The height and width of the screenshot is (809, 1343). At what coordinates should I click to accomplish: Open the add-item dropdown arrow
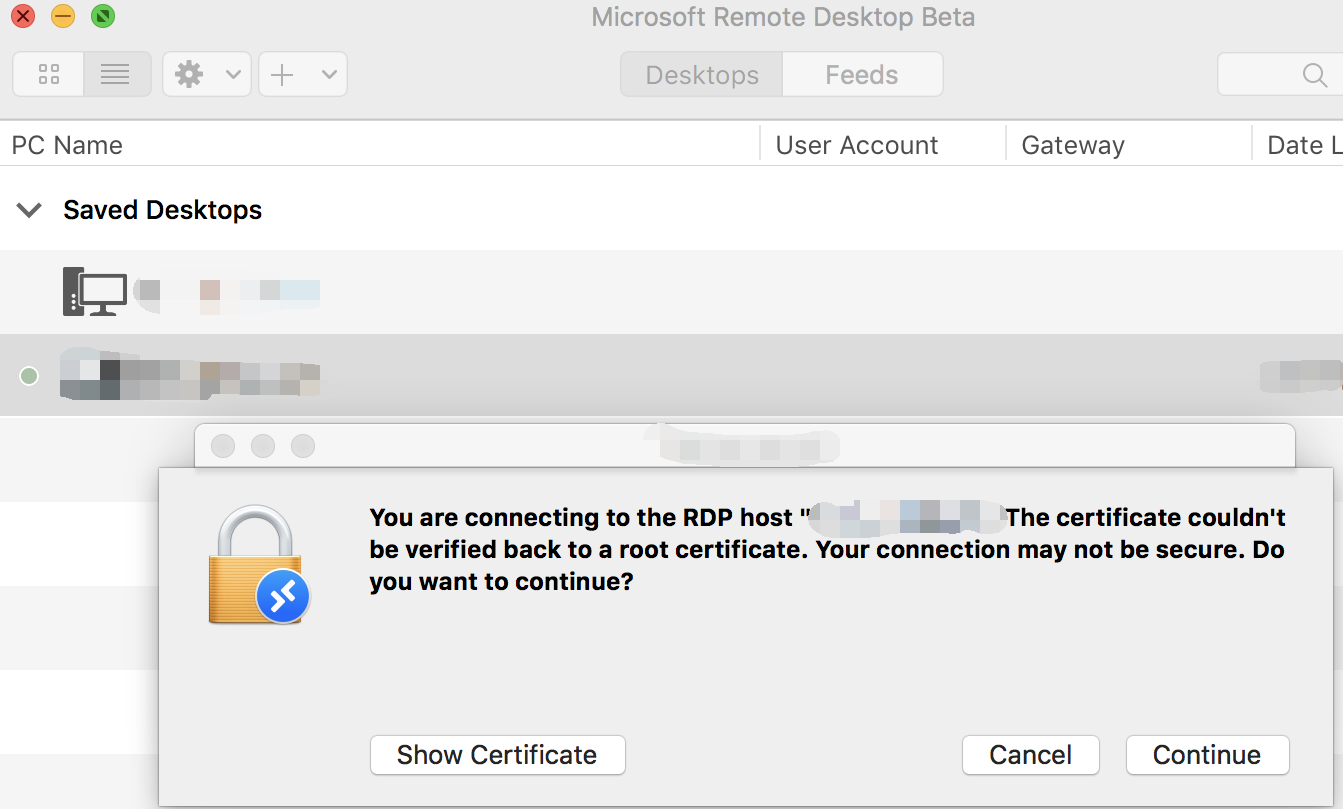(x=328, y=75)
